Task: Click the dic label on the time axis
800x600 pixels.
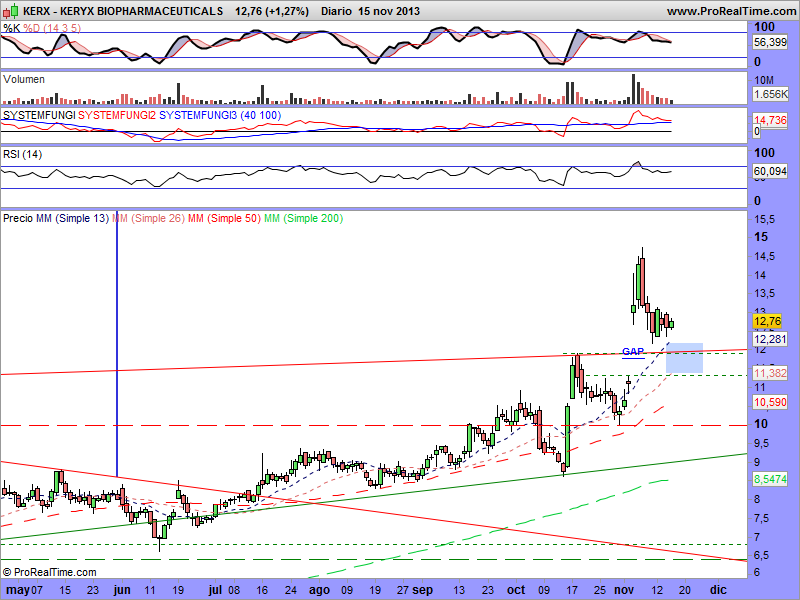Action: pos(718,590)
